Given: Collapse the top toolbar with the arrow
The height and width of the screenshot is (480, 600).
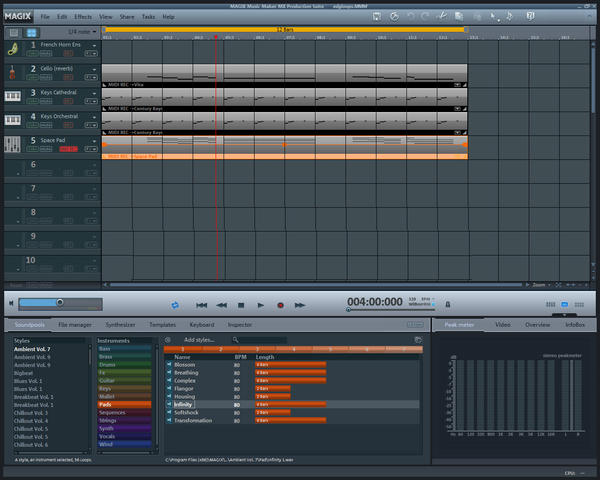Looking at the screenshot, I should 589,16.
